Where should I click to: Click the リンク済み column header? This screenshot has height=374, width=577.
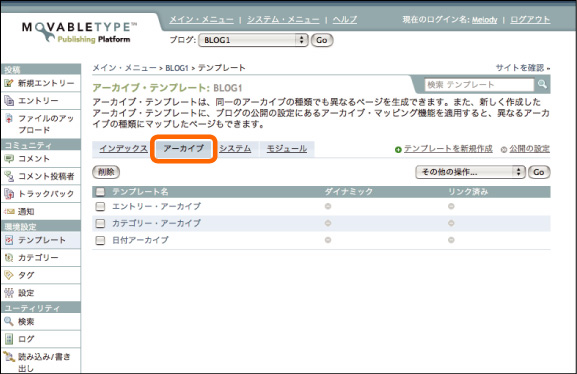click(468, 192)
